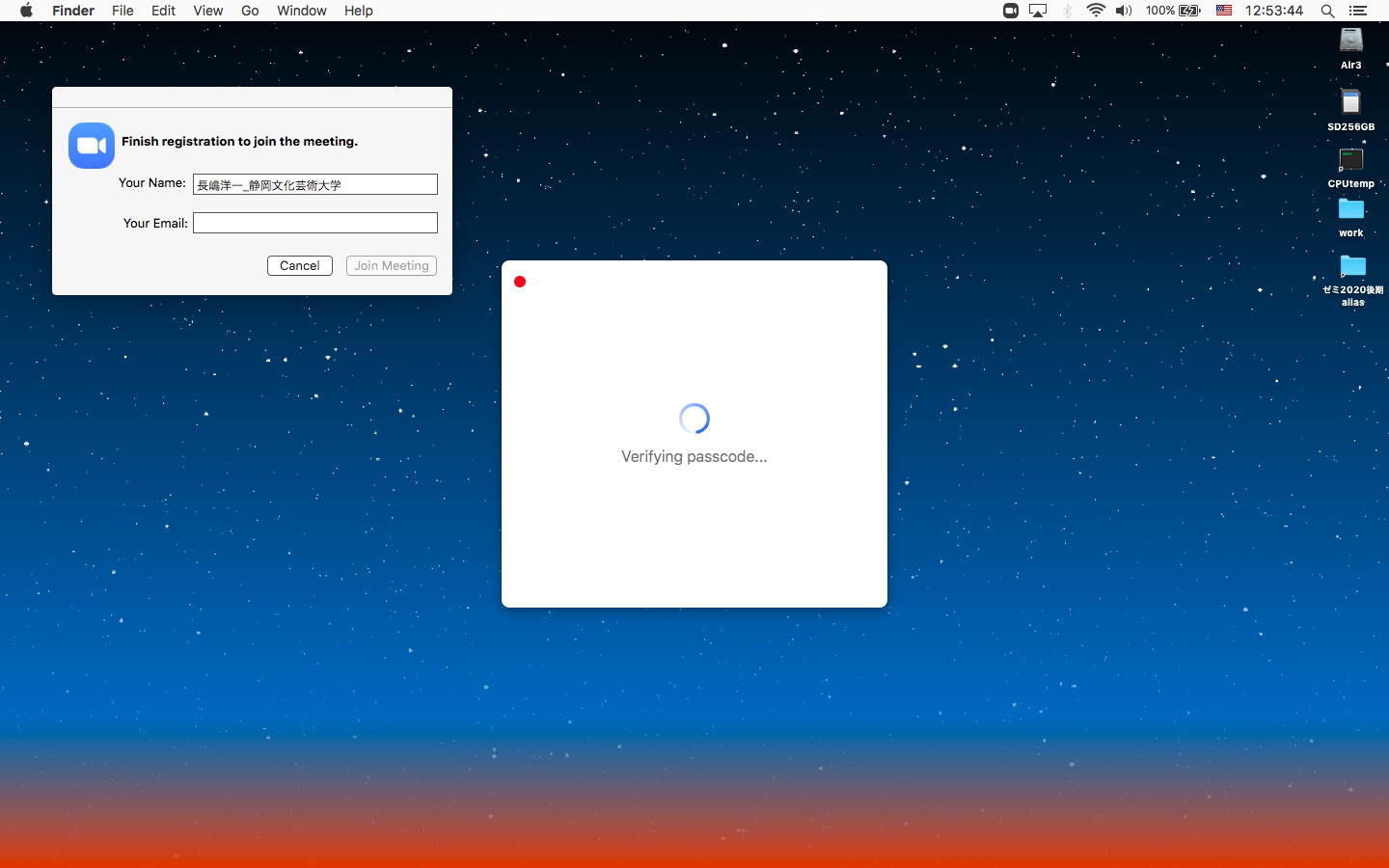Open the Apple menu
The width and height of the screenshot is (1389, 868).
click(x=26, y=11)
